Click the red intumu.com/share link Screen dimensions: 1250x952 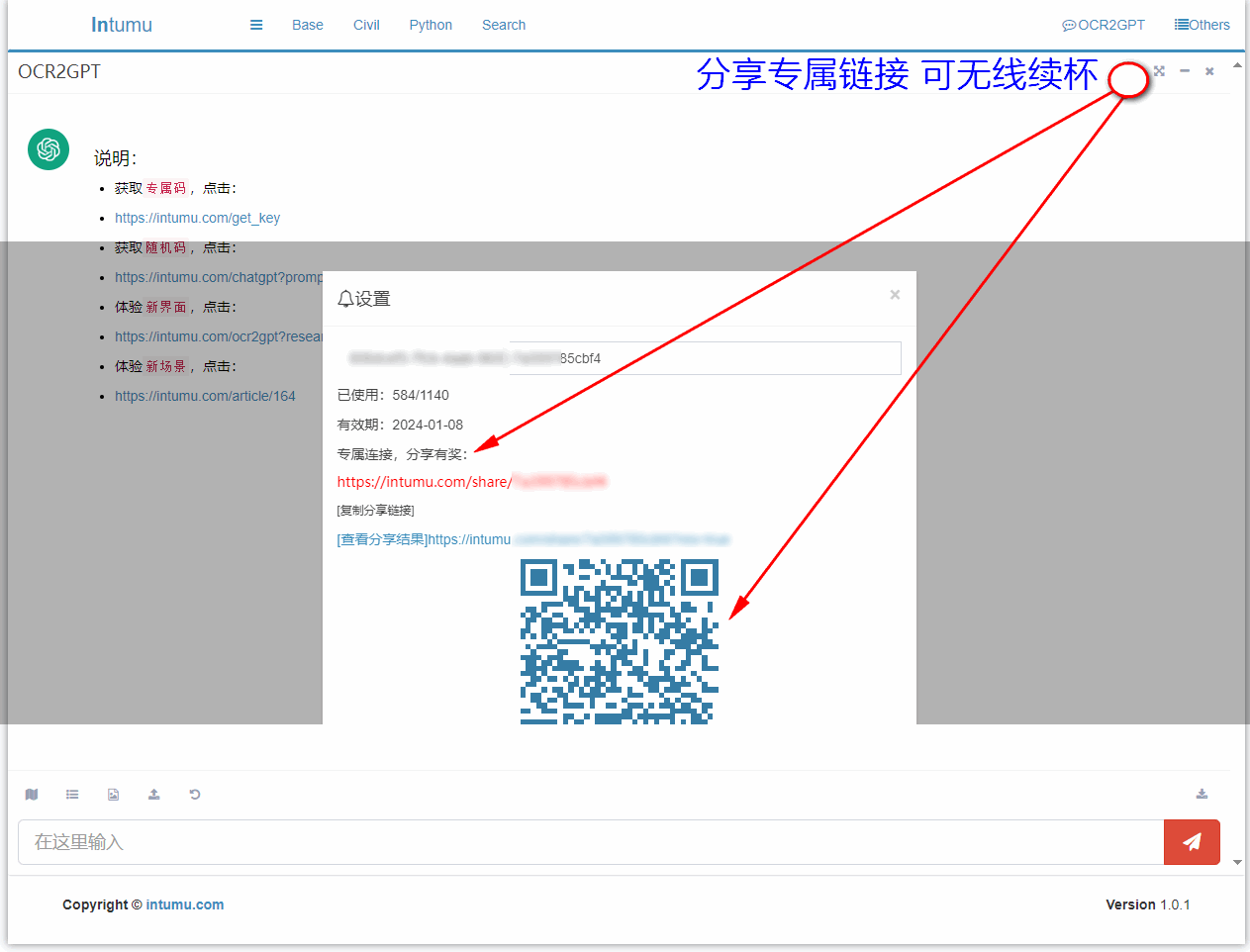pyautogui.click(x=471, y=482)
